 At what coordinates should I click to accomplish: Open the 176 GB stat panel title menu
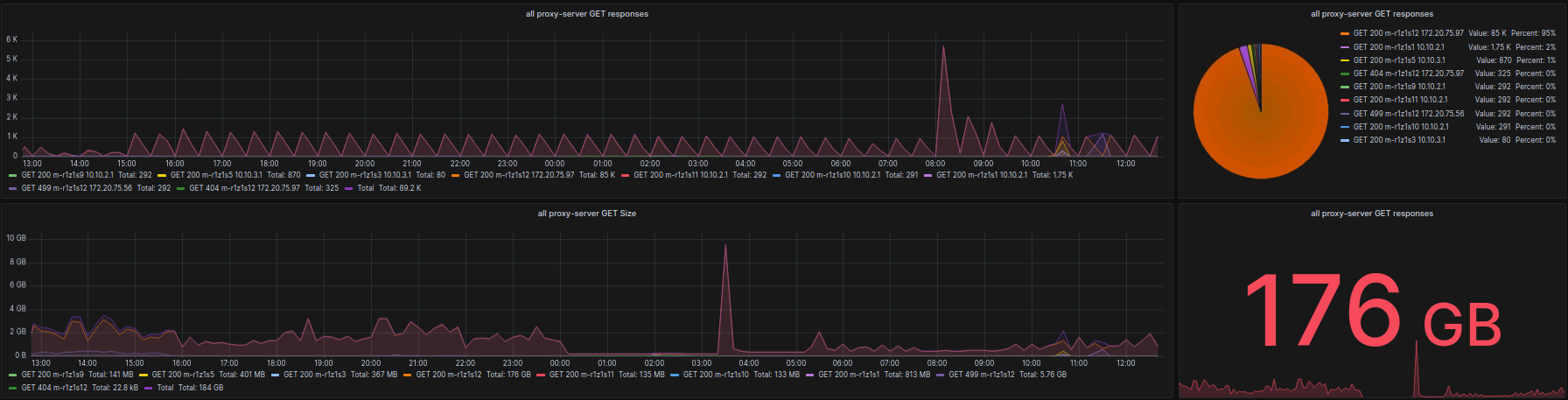[x=1371, y=214]
